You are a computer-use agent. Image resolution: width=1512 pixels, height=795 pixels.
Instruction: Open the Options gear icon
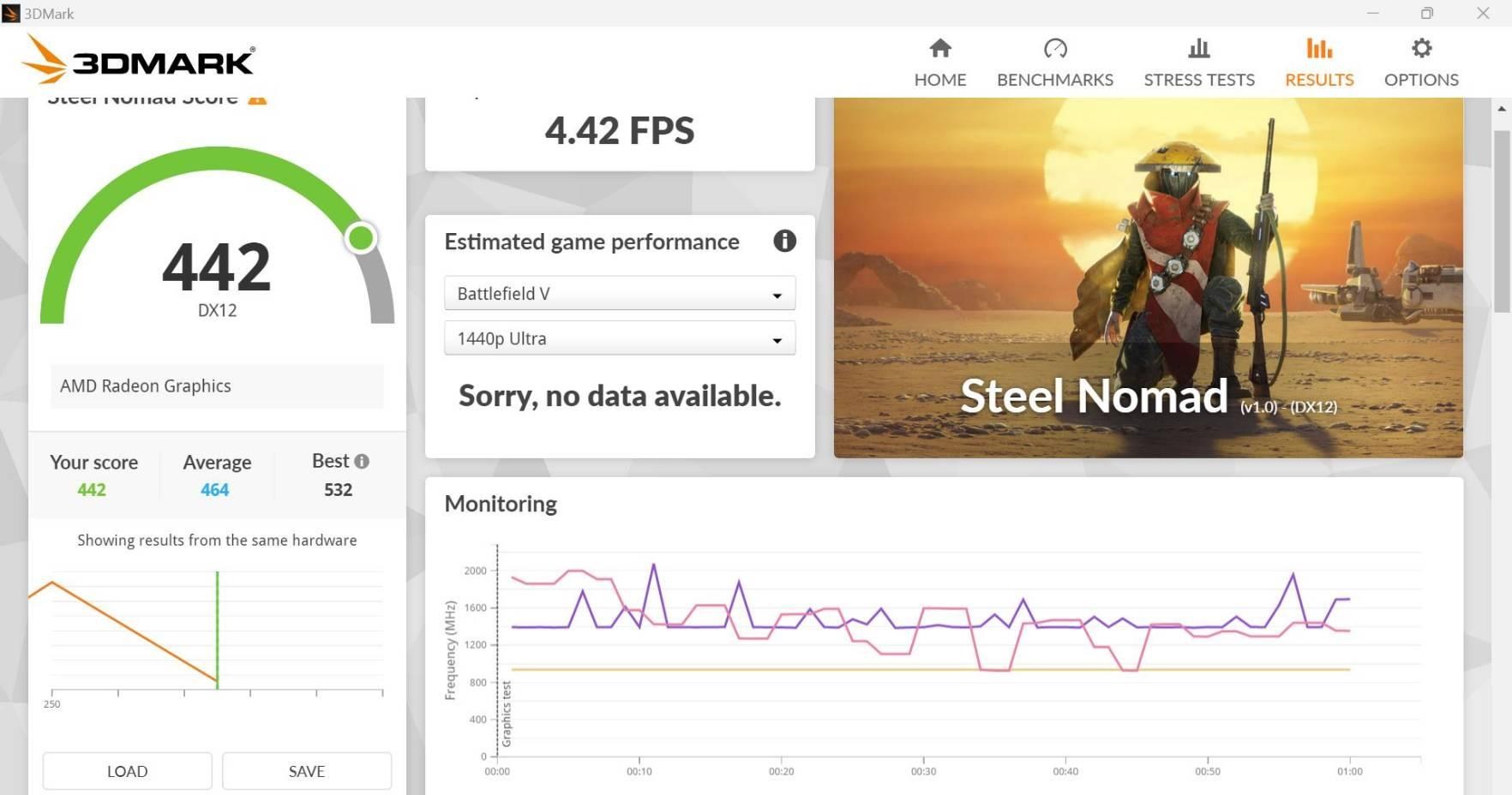[x=1420, y=49]
